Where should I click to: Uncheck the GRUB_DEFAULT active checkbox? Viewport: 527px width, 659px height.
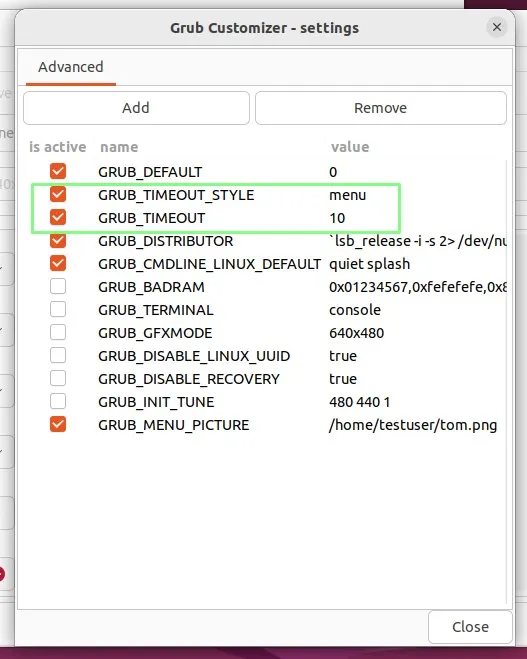point(58,171)
